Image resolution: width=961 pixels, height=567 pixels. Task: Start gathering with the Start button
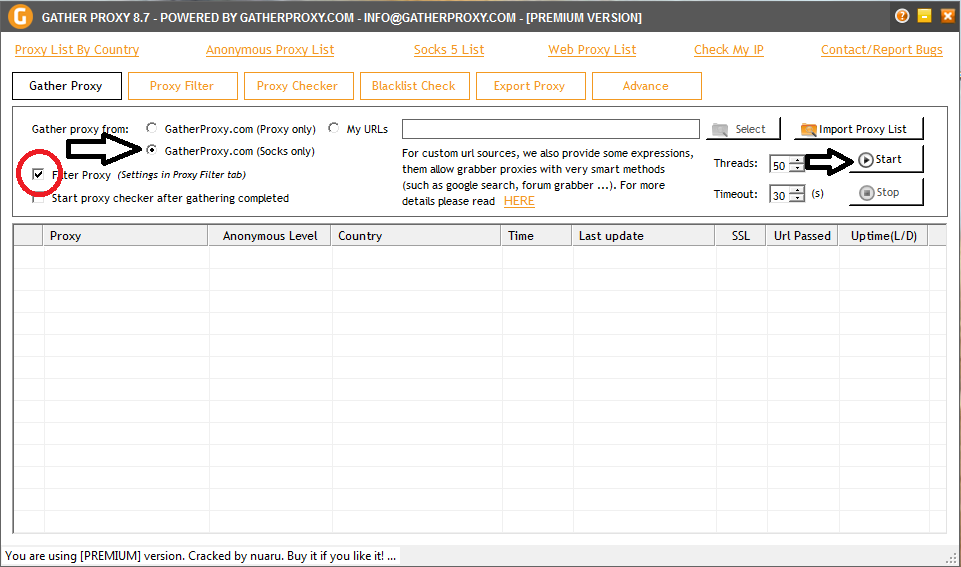pos(886,159)
